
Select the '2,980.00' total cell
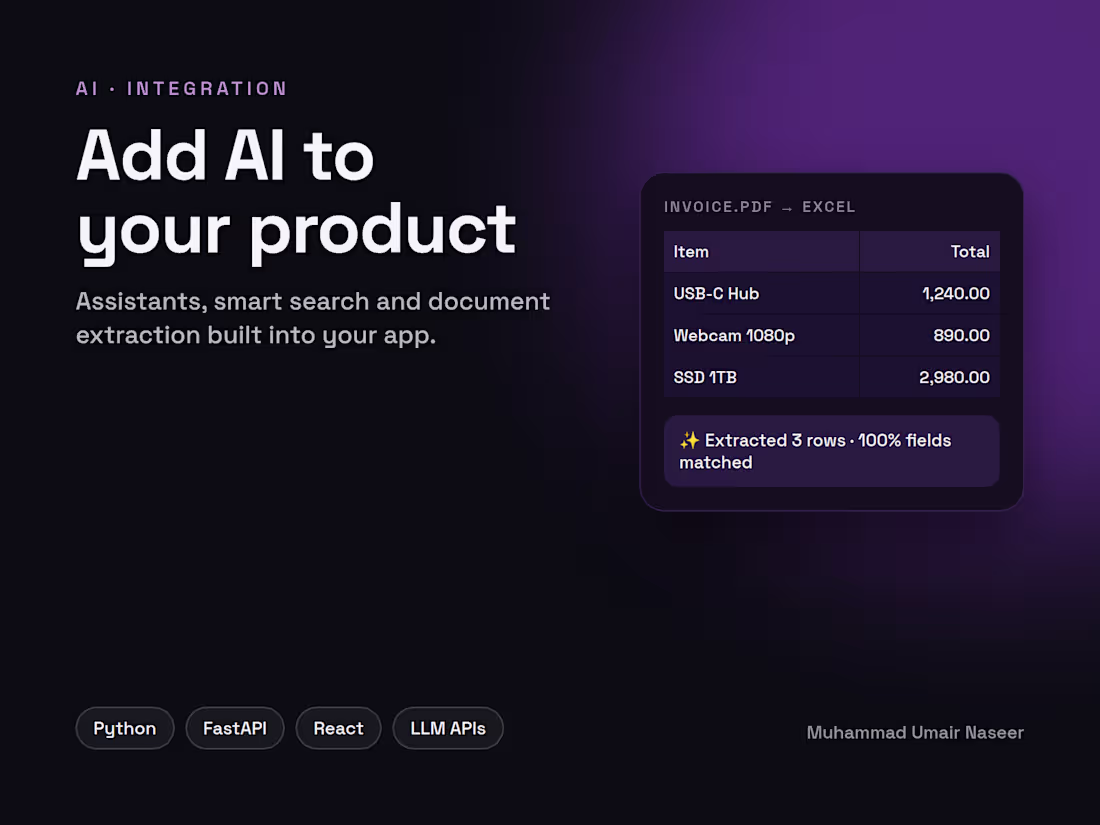[930, 377]
